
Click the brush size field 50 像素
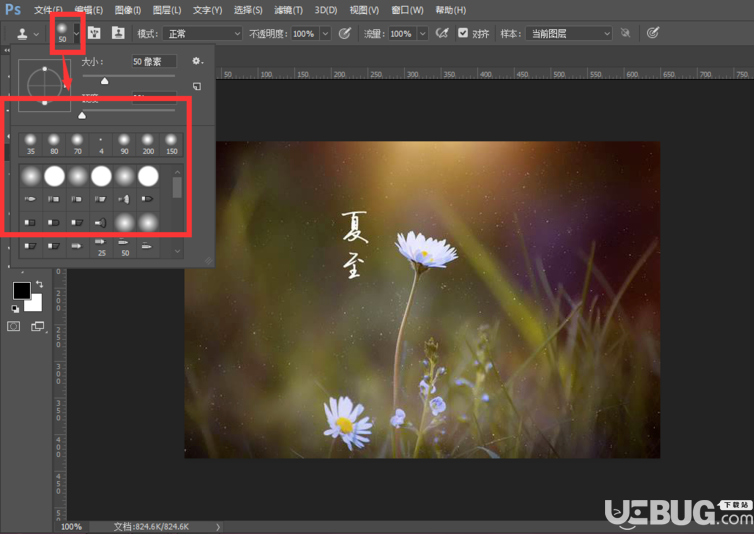pos(154,61)
